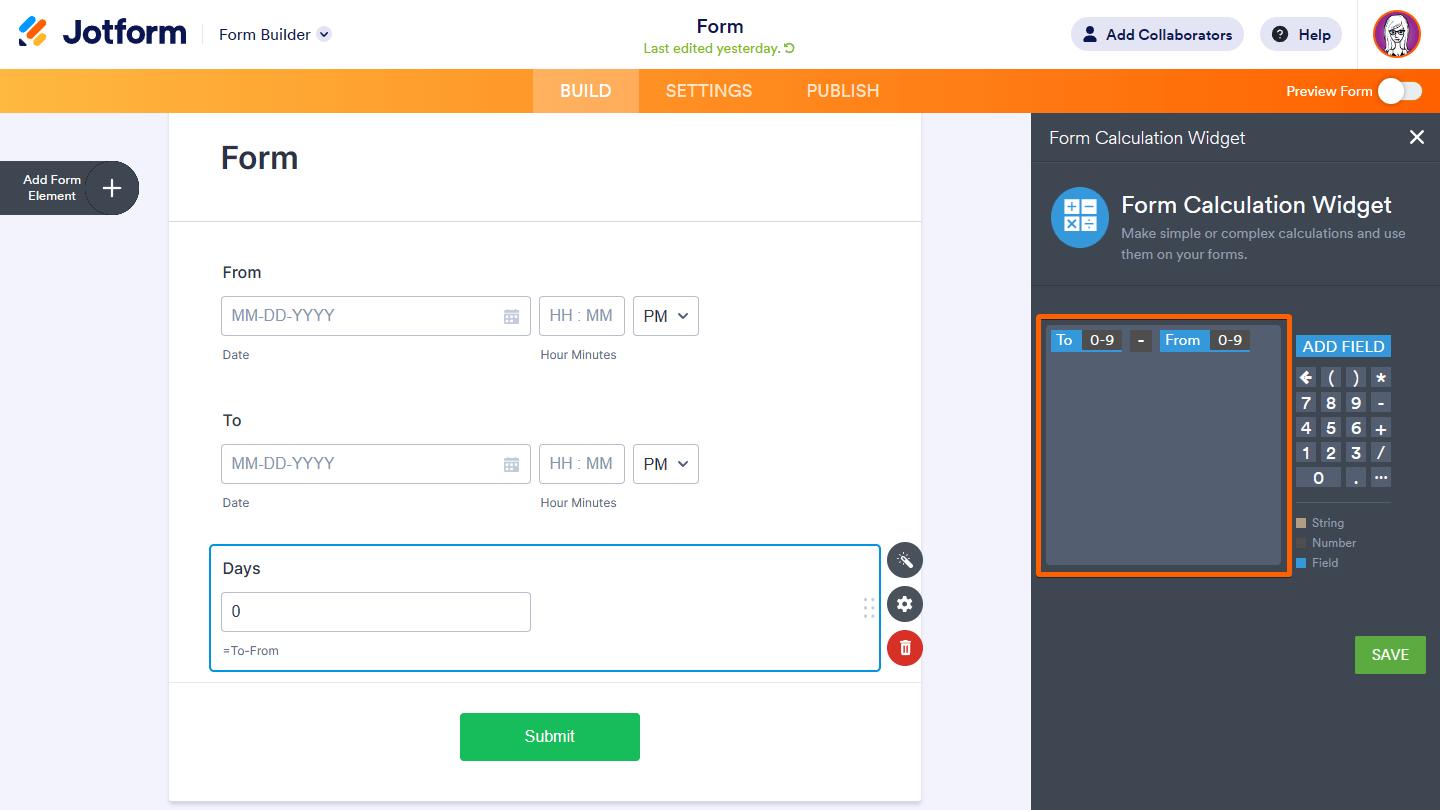Click the To time HH:MM field
The height and width of the screenshot is (810, 1440).
pos(582,464)
